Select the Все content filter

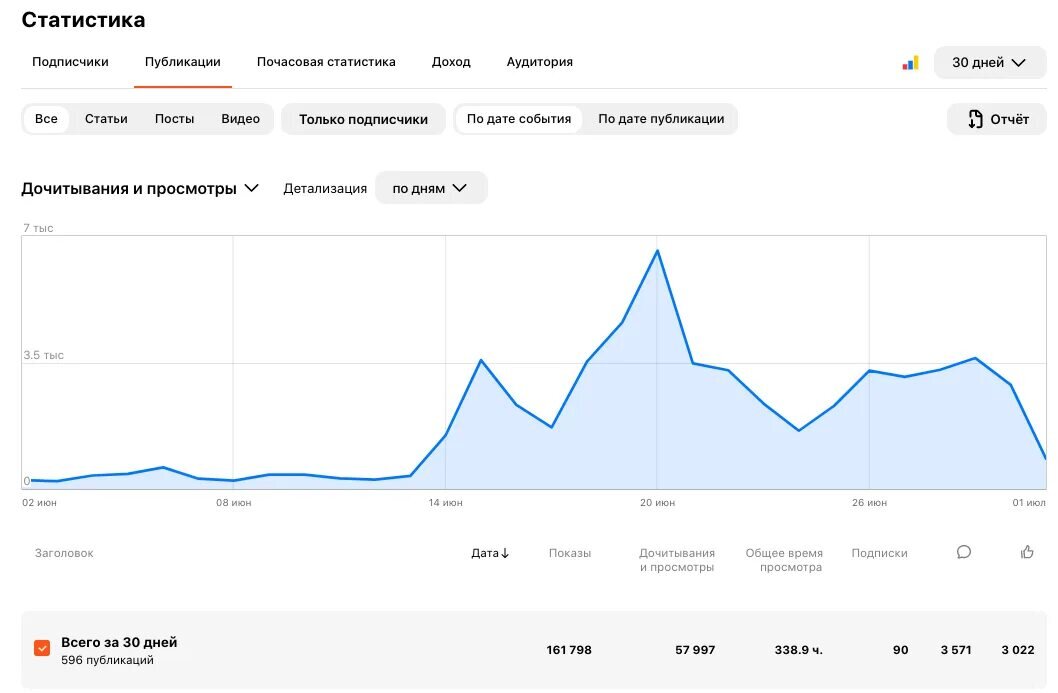click(46, 119)
